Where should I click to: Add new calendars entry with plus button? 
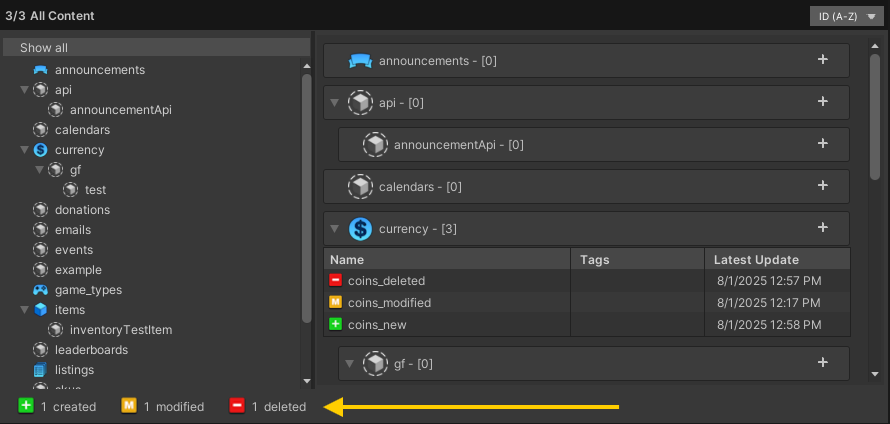click(x=823, y=186)
